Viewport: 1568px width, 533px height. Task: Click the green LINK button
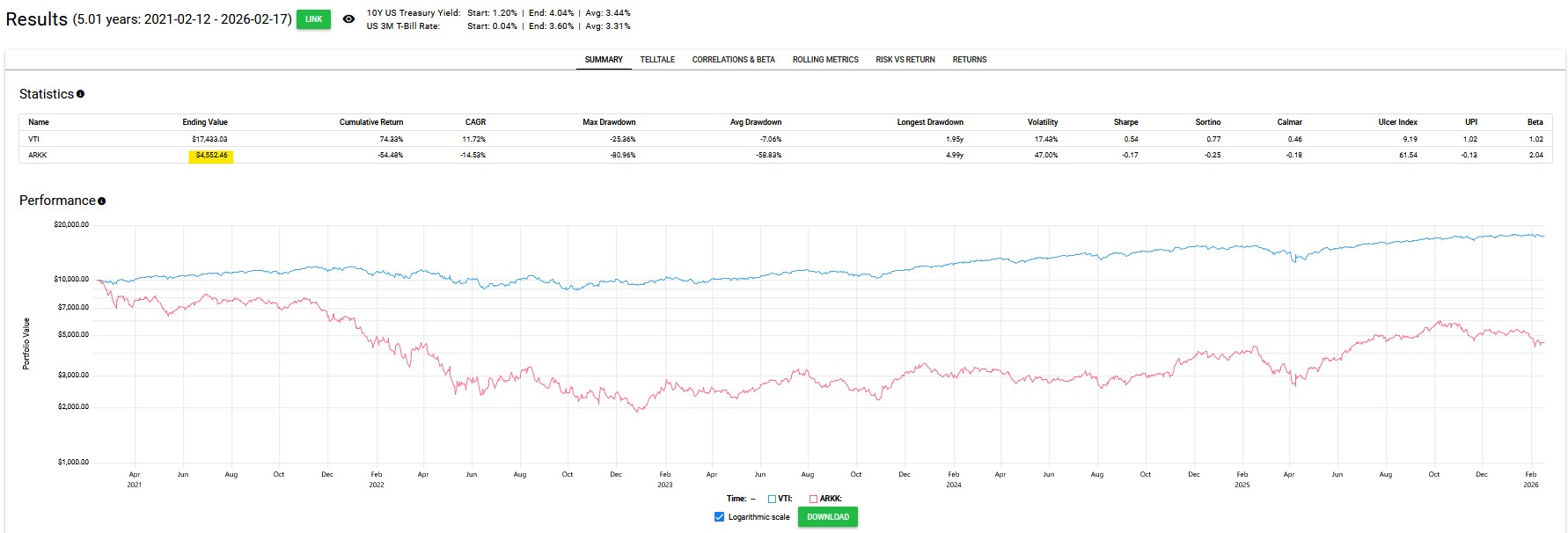point(313,19)
